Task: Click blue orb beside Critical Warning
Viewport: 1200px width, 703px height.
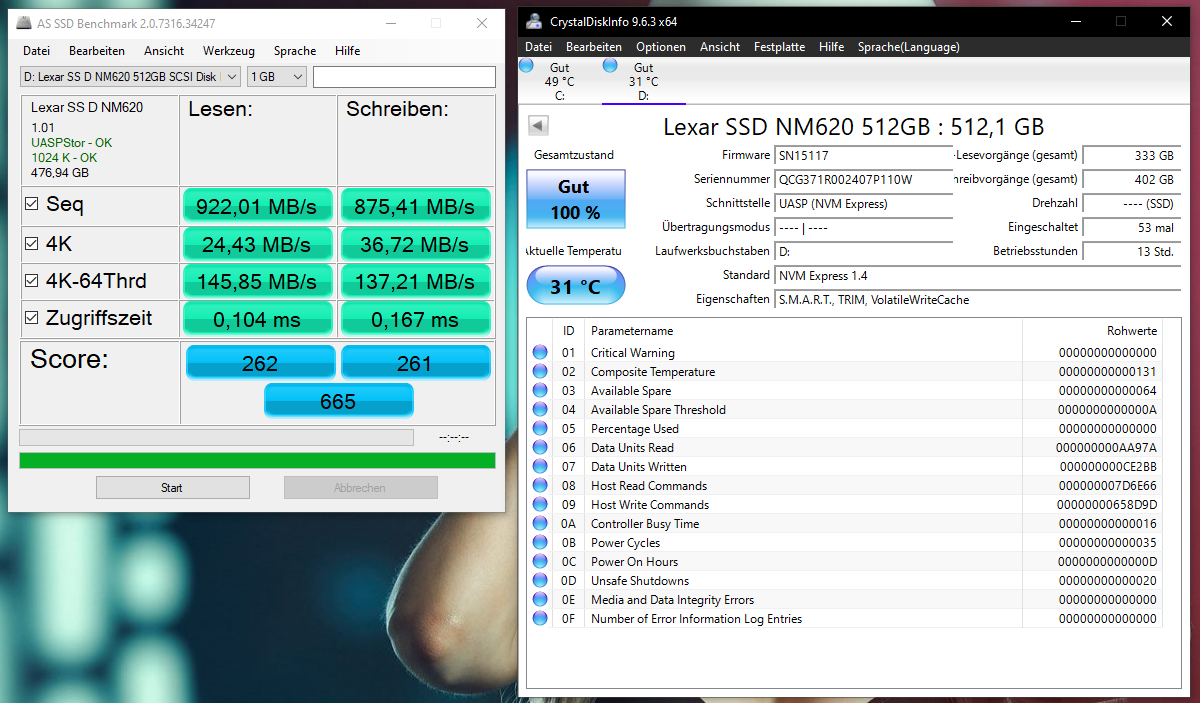Action: point(540,352)
